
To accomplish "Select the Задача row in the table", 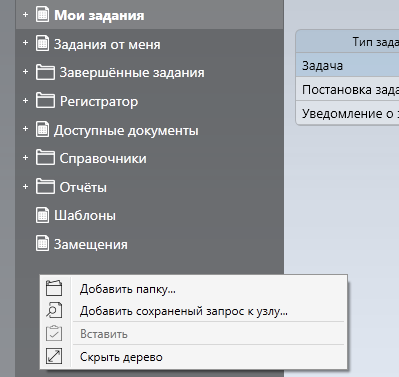I will tap(347, 65).
